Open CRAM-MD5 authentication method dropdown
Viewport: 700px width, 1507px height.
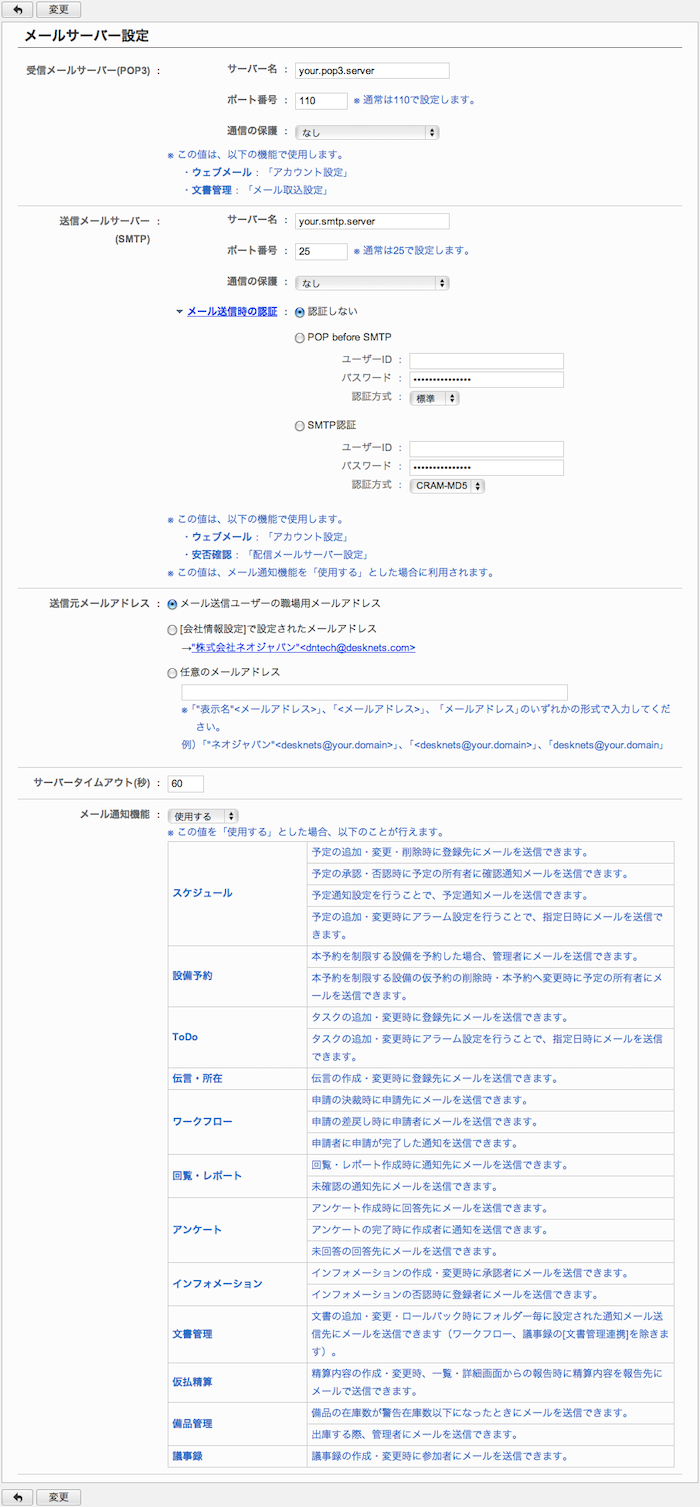pyautogui.click(x=448, y=485)
